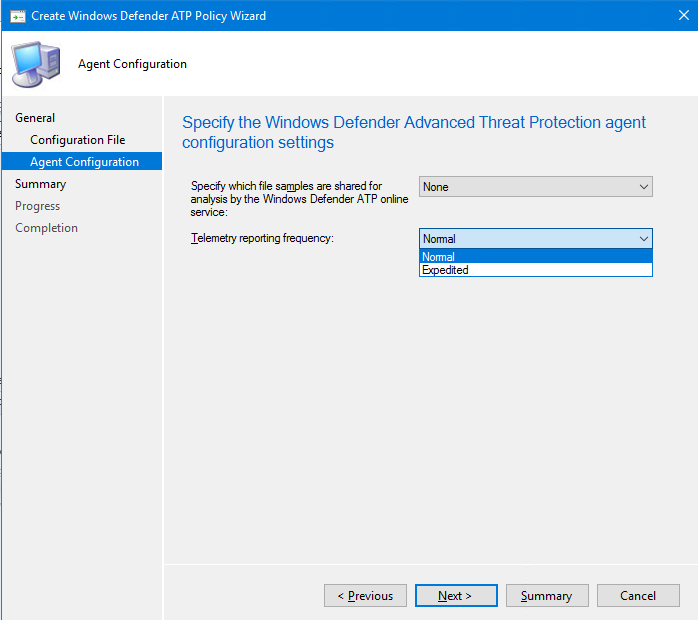Click the blue agent configuration settings heading
The width and height of the screenshot is (698, 620).
[413, 132]
